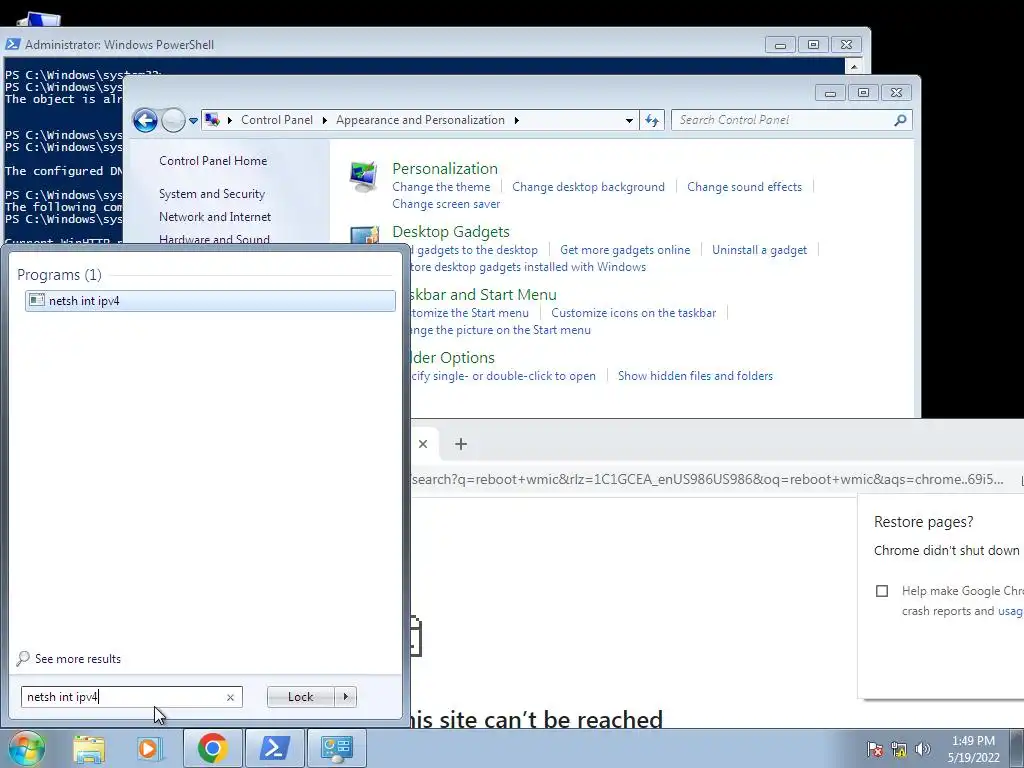
Task: Open the recent pages dropdown beside Forward
Action: (193, 121)
